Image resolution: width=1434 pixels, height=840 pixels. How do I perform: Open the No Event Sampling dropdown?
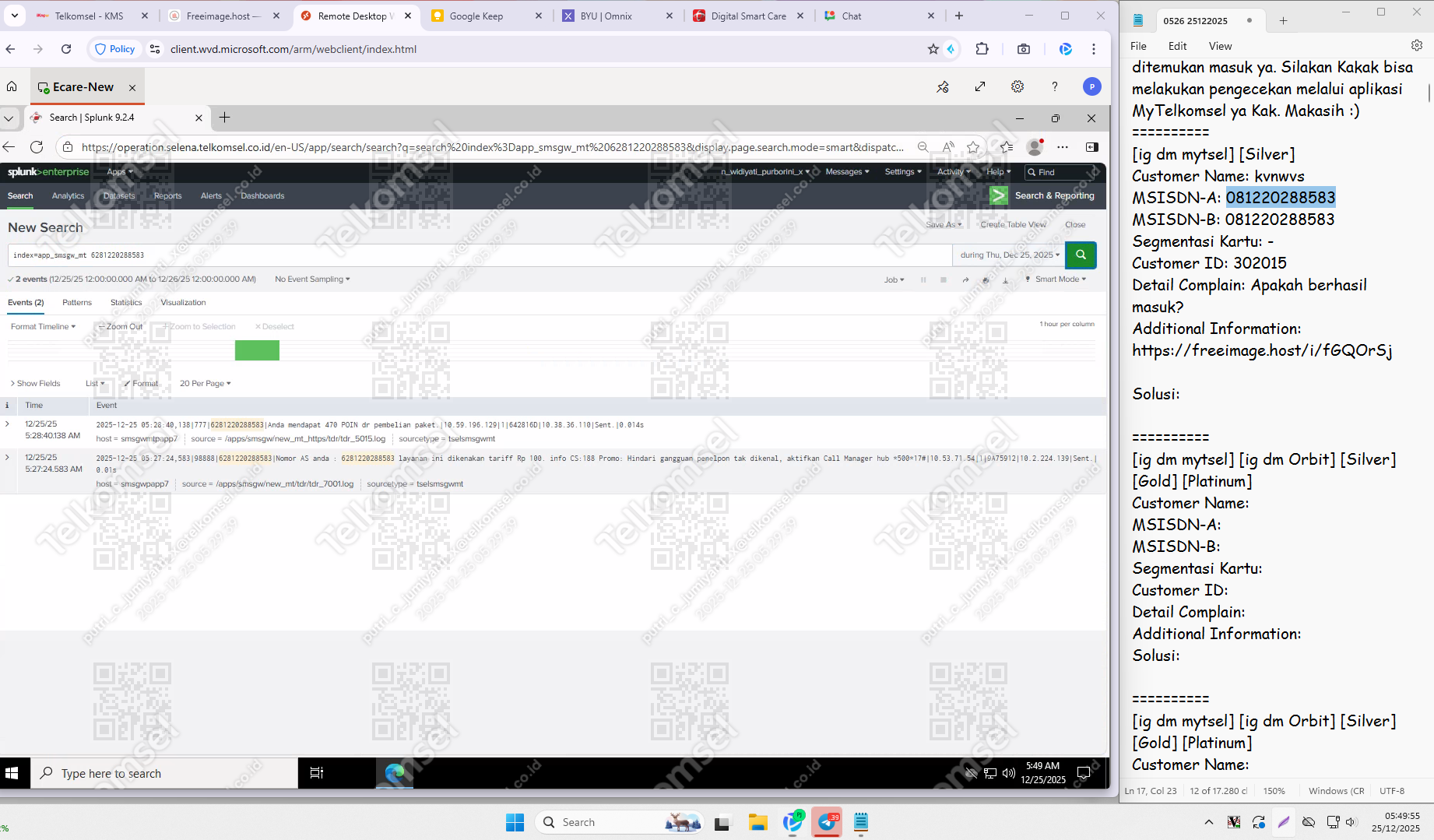[x=312, y=279]
